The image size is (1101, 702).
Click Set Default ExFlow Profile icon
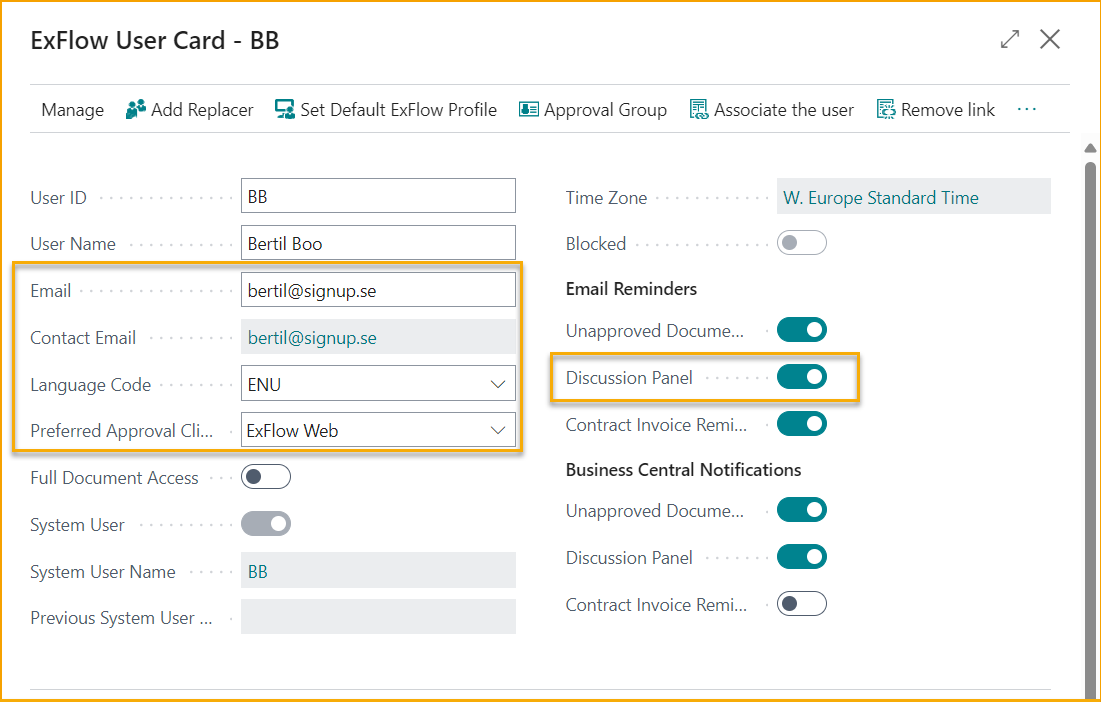tap(285, 110)
